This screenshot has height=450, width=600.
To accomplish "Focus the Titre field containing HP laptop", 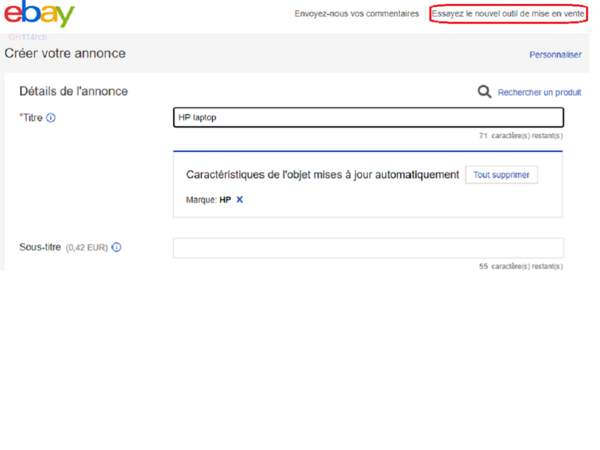I will click(x=368, y=117).
